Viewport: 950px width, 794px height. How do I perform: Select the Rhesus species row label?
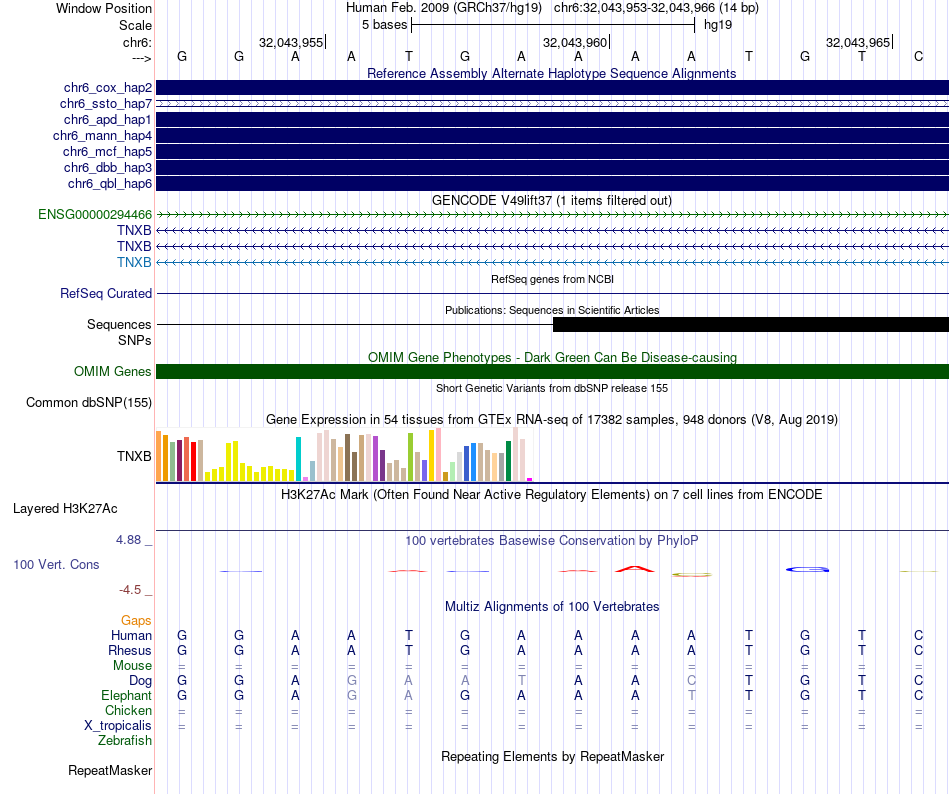130,650
